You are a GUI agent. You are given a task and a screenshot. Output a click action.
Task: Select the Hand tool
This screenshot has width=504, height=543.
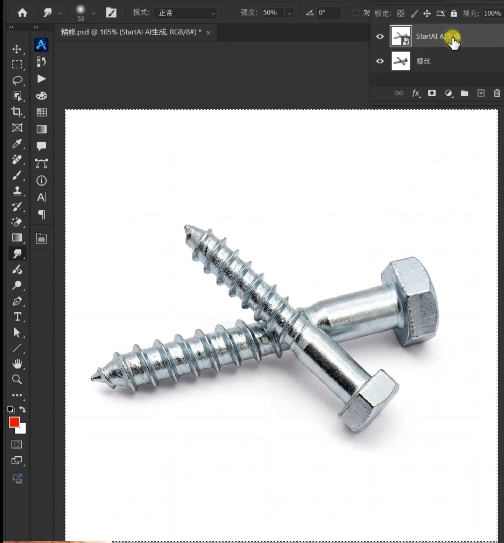coord(17,364)
